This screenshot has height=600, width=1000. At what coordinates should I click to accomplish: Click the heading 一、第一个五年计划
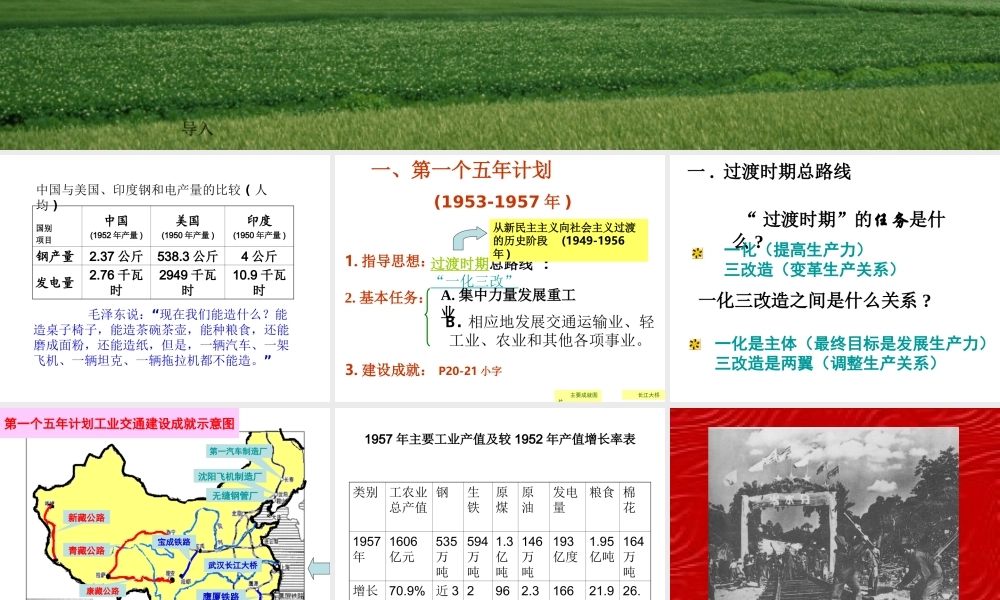click(x=461, y=170)
